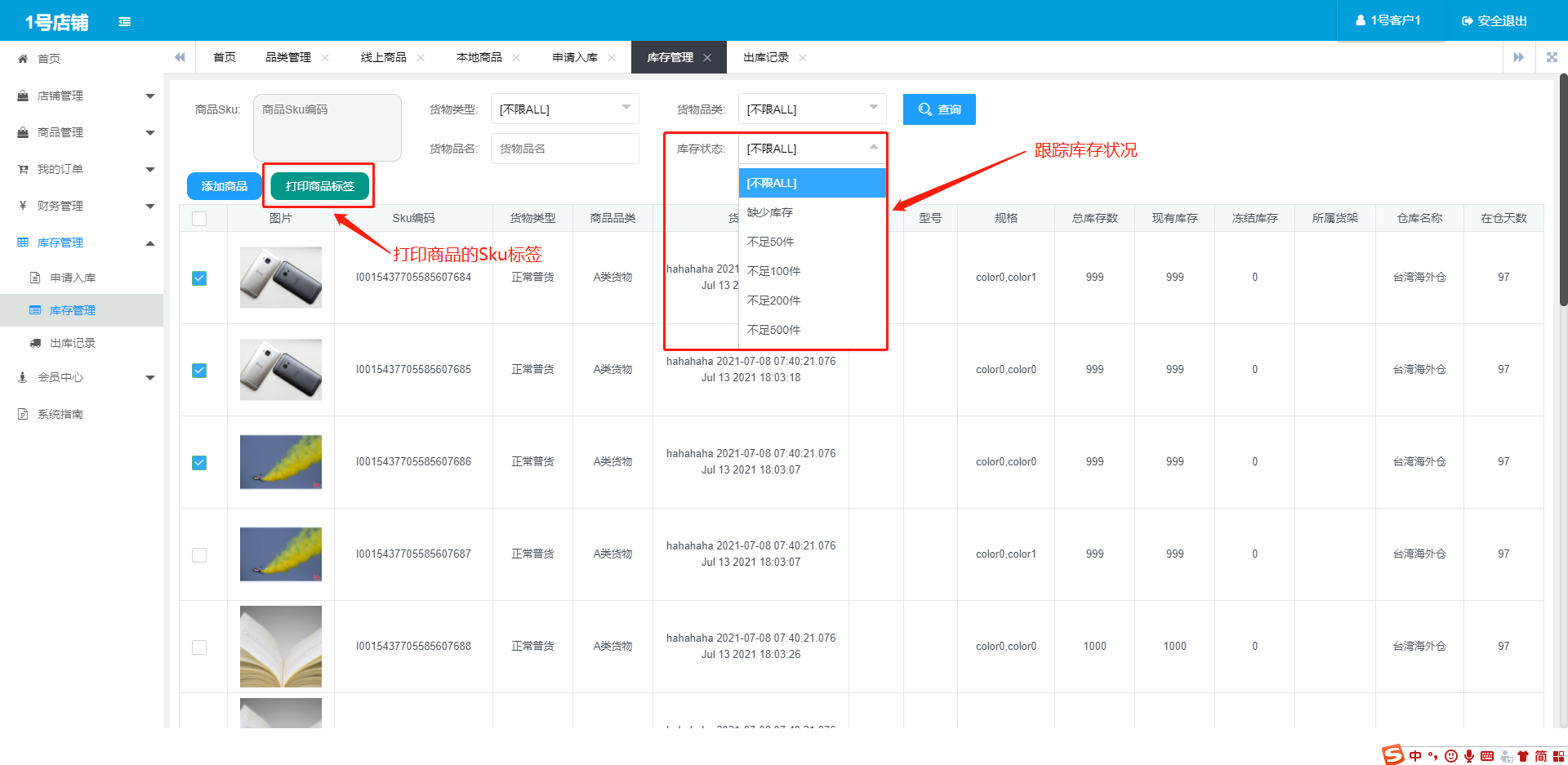The width and height of the screenshot is (1568, 765).
Task: Select 不足50件 in the dropdown list
Action: [x=813, y=242]
